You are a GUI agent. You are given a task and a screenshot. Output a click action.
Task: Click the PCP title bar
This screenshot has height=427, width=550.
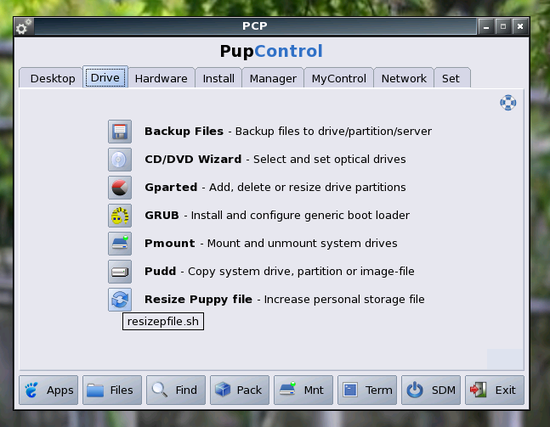click(255, 26)
